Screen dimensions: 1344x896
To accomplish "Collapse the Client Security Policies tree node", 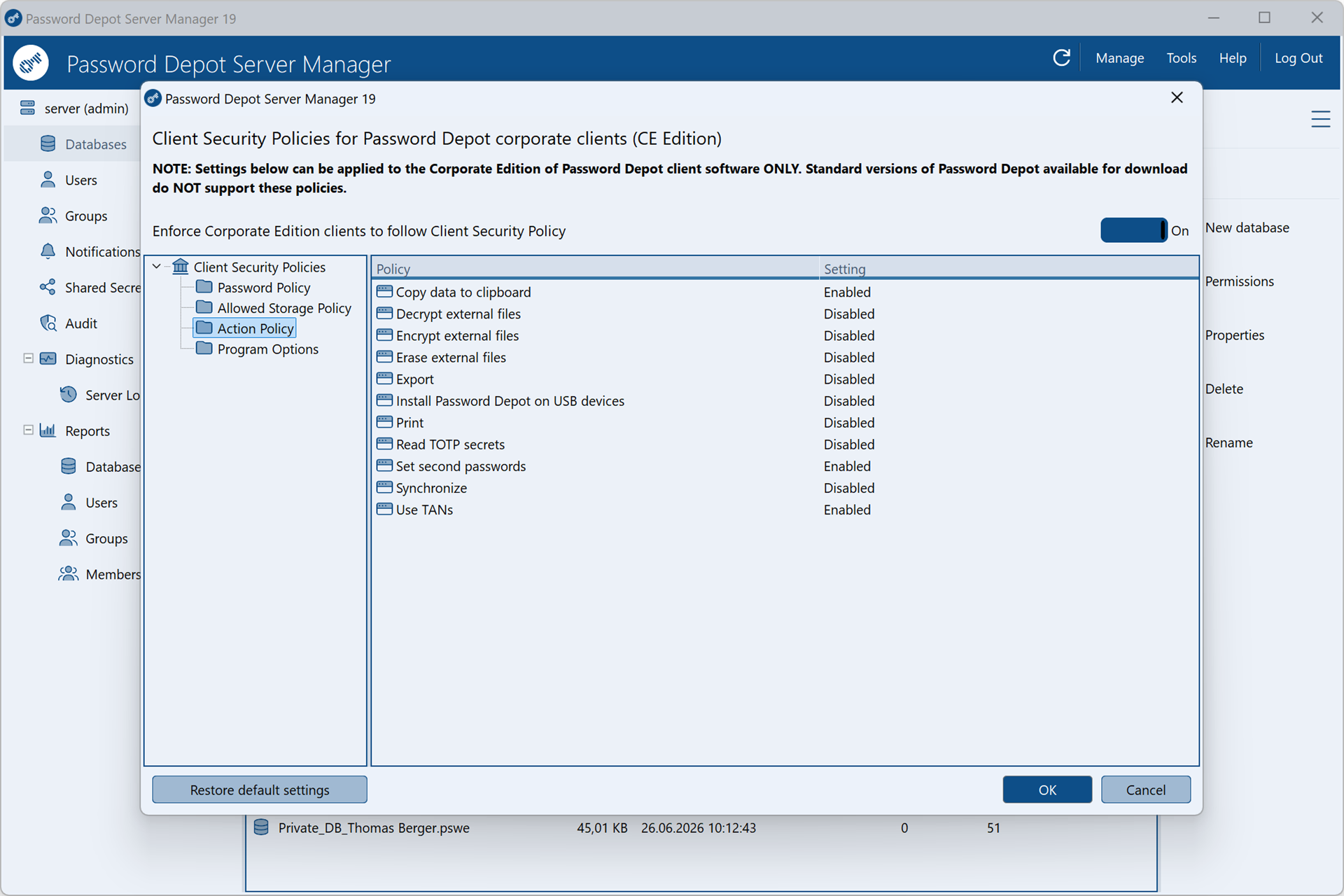I will (x=157, y=267).
